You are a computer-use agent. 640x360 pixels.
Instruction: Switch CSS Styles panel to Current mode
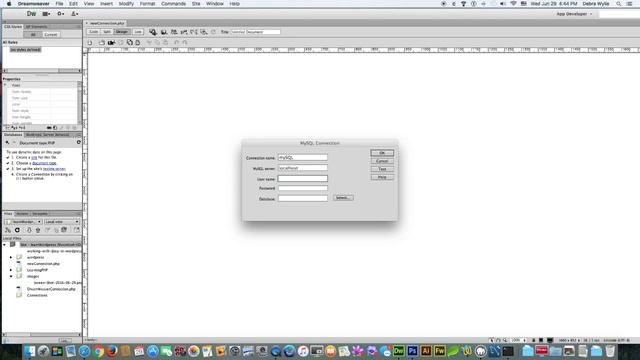pyautogui.click(x=51, y=35)
